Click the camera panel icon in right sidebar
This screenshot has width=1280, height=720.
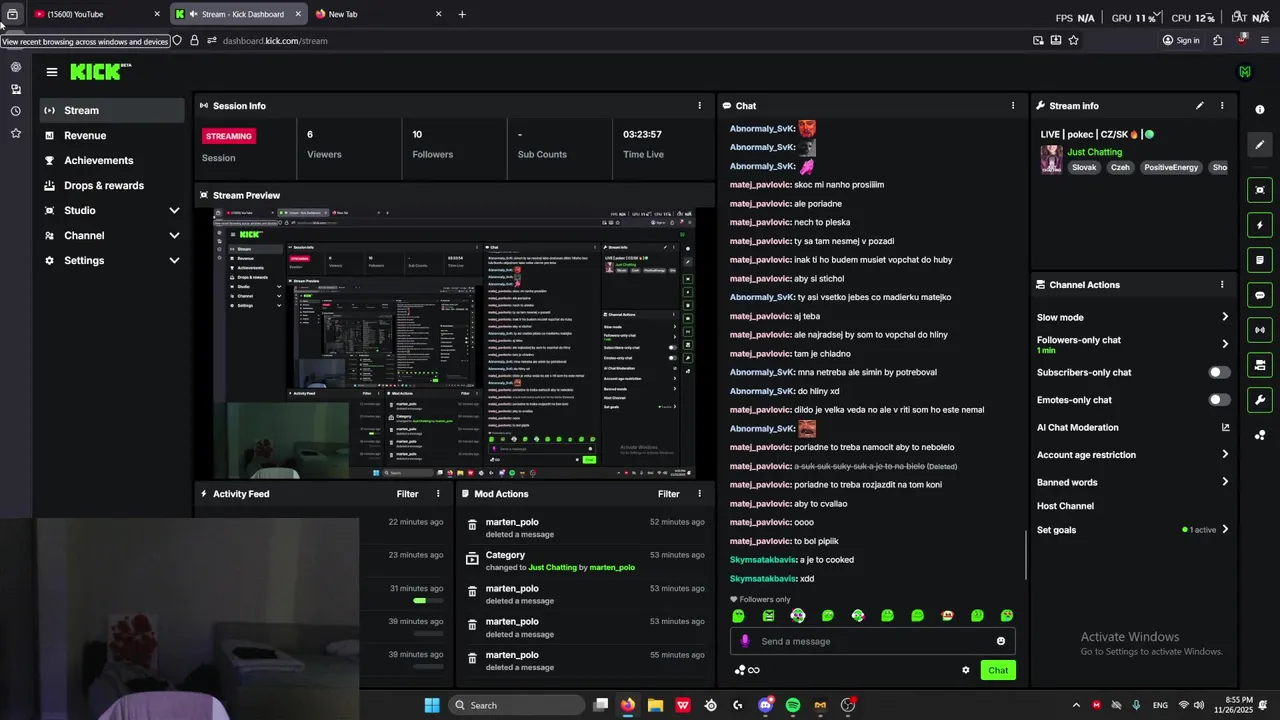pos(1259,365)
